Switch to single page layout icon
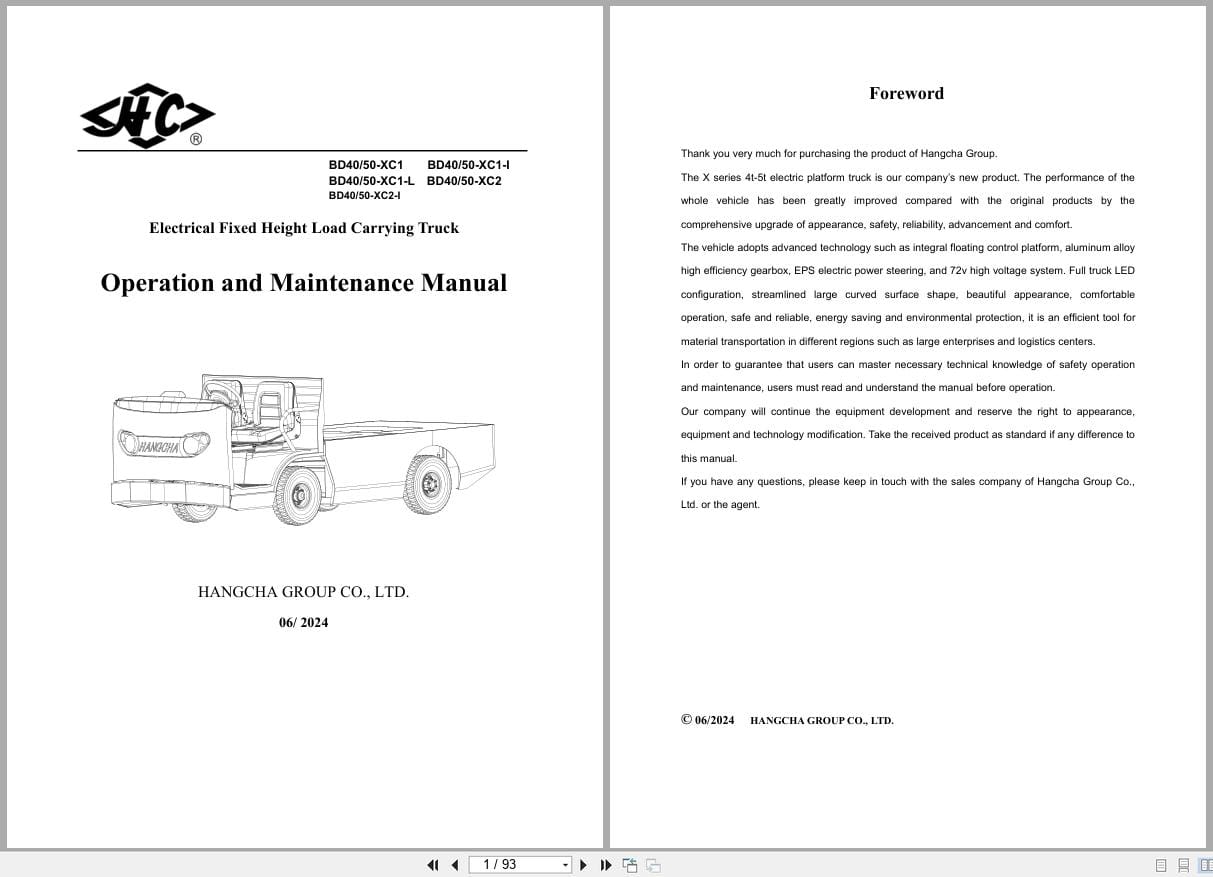Image resolution: width=1213 pixels, height=877 pixels. click(x=1162, y=864)
